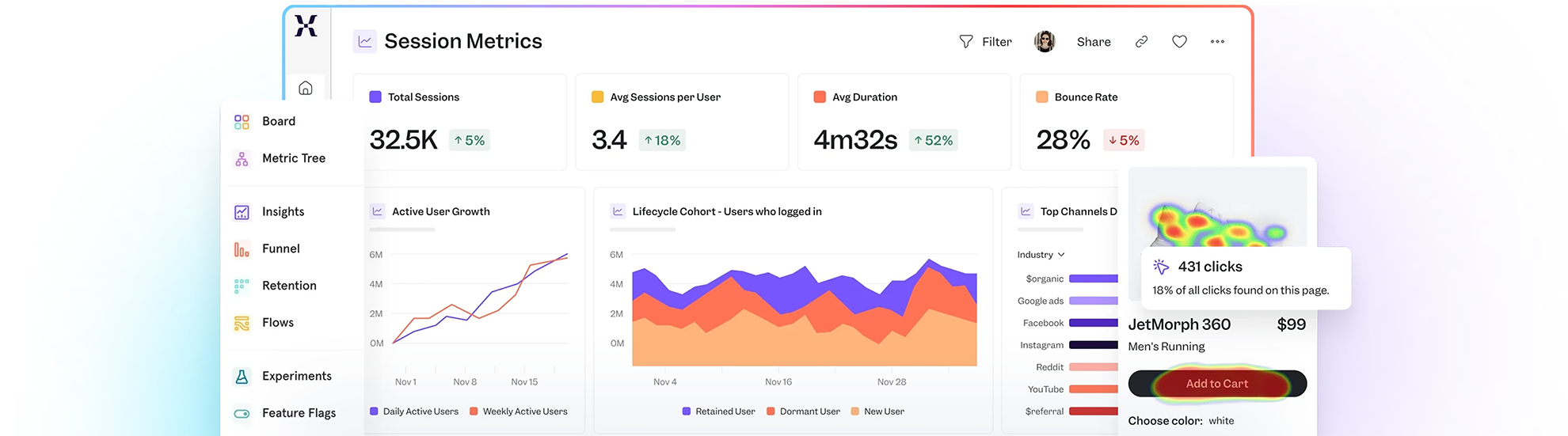Toggle Daily Active Users legend item
This screenshot has width=1568, height=436.
[414, 411]
